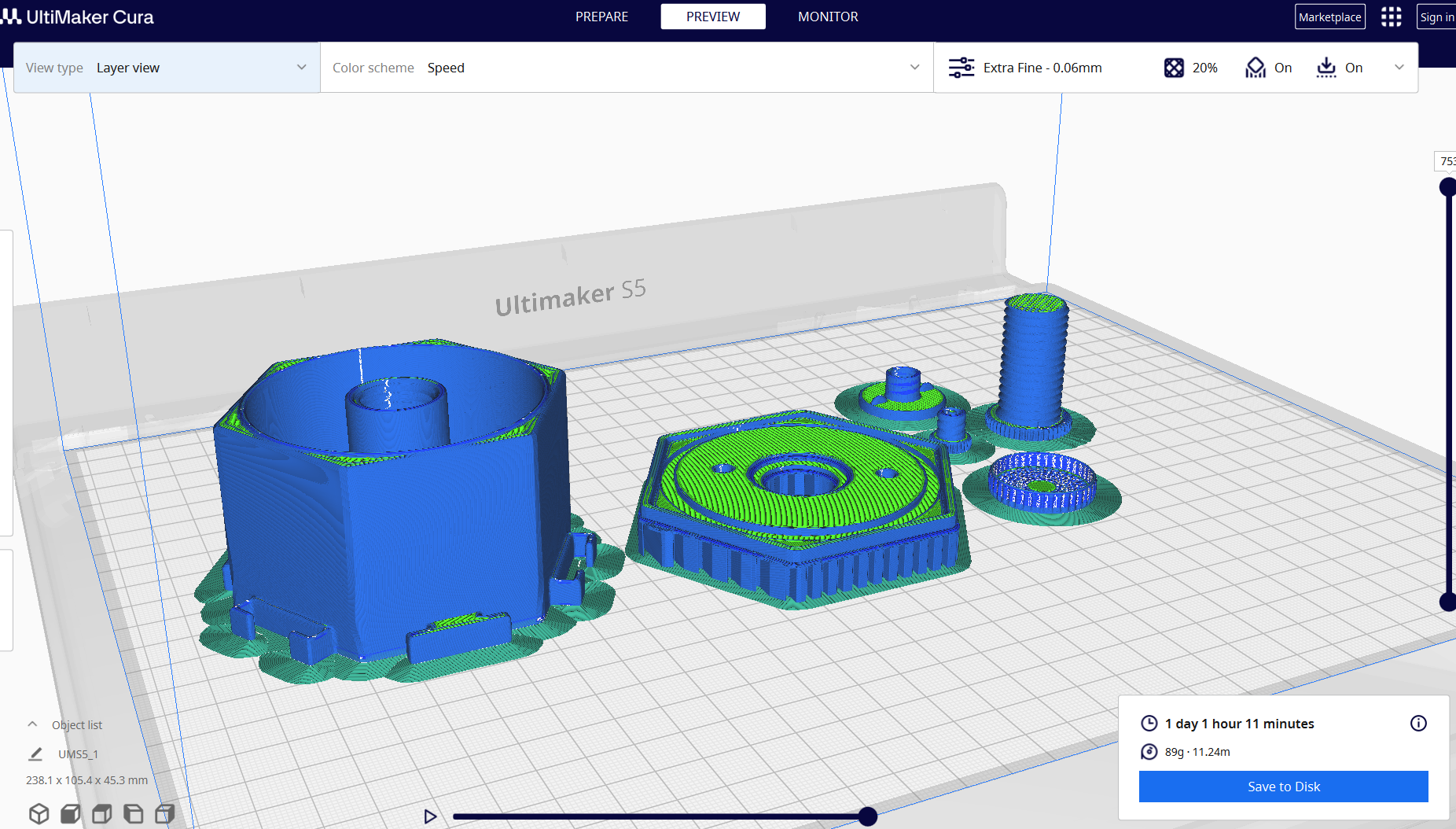
Task: Click the simulation path slider handle
Action: (x=867, y=816)
